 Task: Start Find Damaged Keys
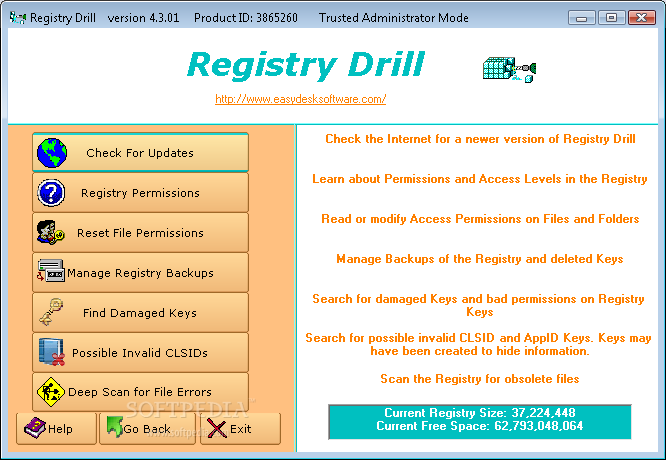click(141, 312)
